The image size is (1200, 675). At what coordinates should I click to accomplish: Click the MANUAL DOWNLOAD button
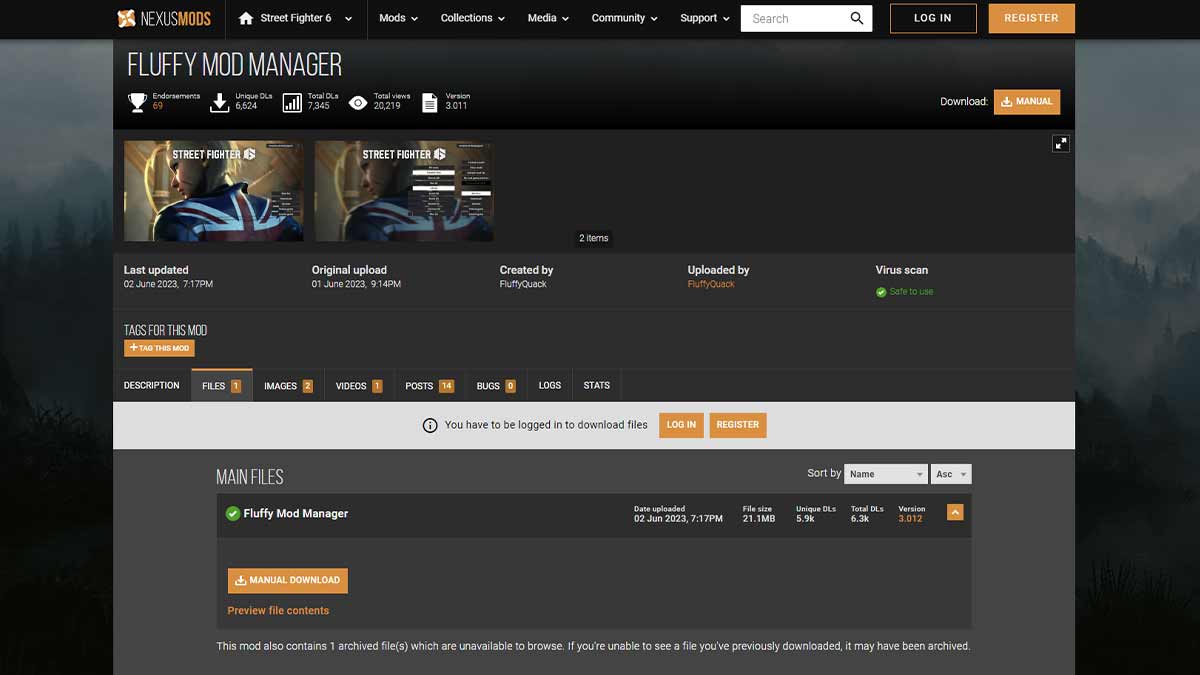(x=288, y=580)
